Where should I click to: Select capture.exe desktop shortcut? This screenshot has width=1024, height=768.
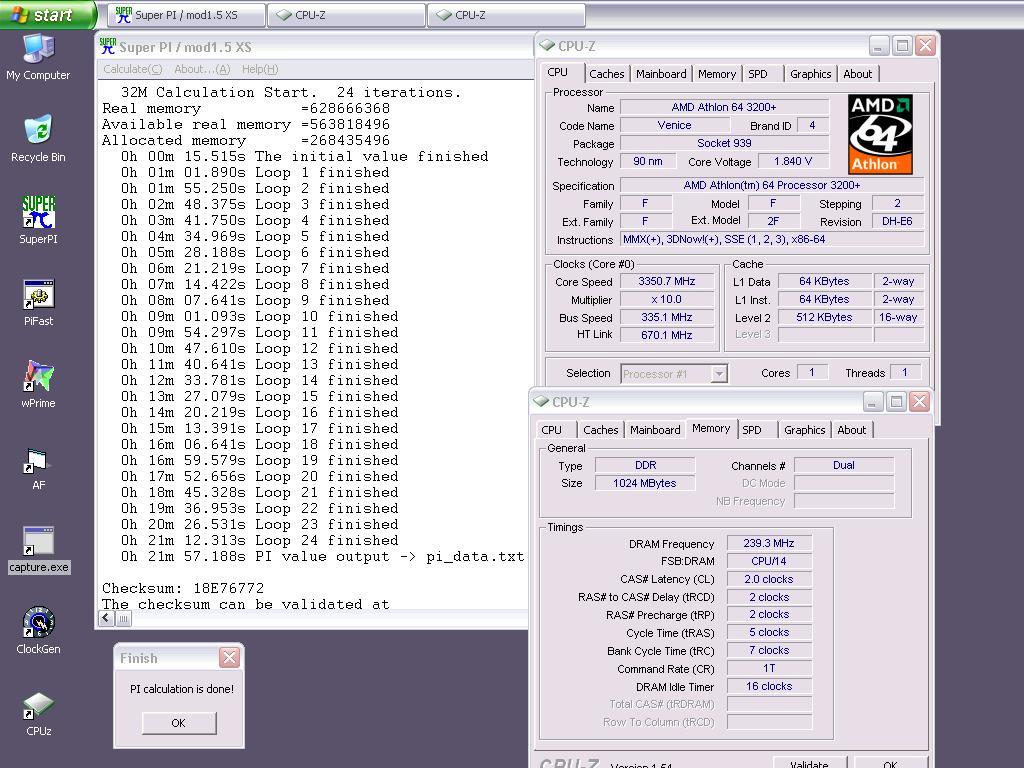pyautogui.click(x=39, y=550)
